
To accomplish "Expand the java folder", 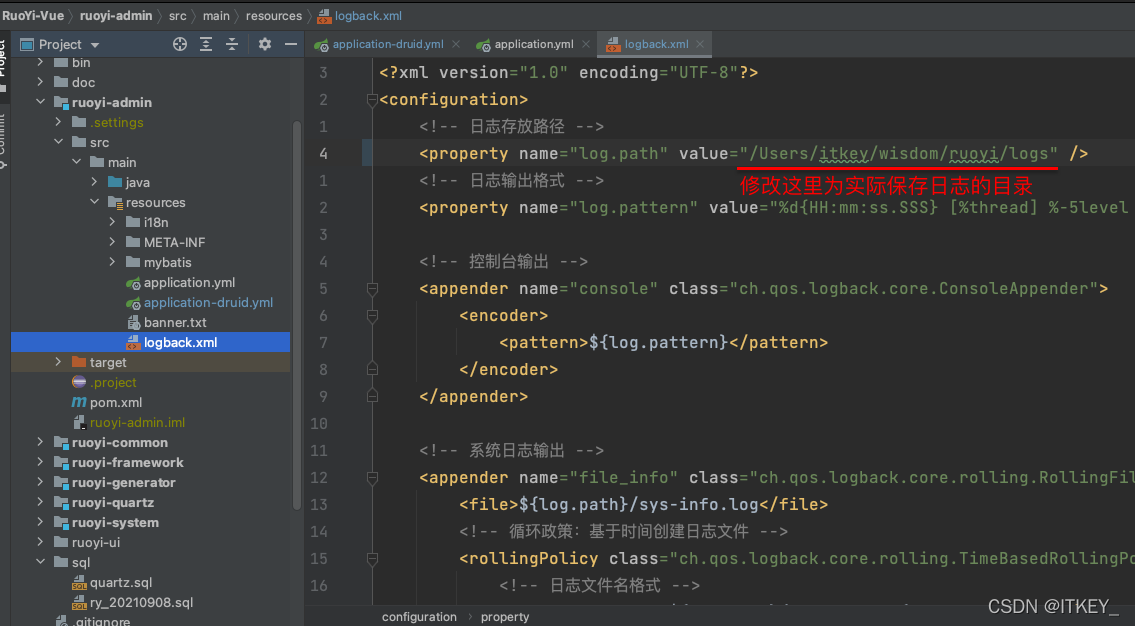I will (95, 182).
